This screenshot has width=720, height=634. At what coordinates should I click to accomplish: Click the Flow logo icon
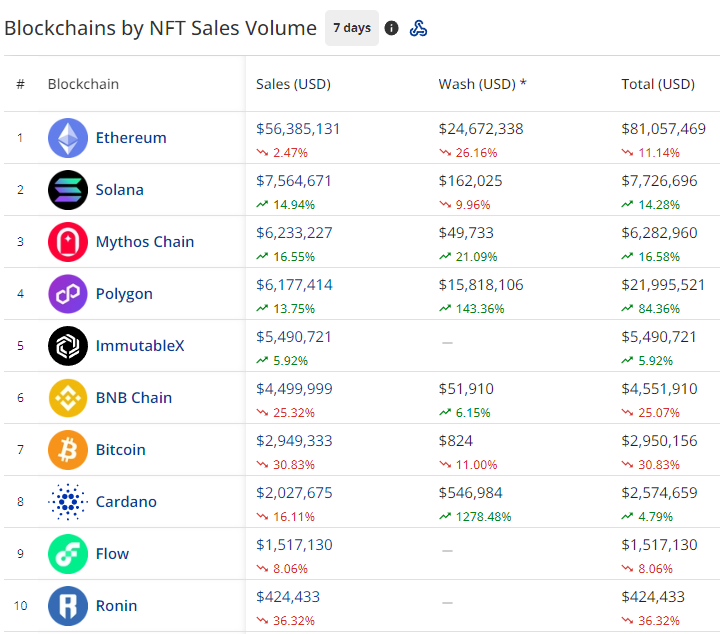68,554
